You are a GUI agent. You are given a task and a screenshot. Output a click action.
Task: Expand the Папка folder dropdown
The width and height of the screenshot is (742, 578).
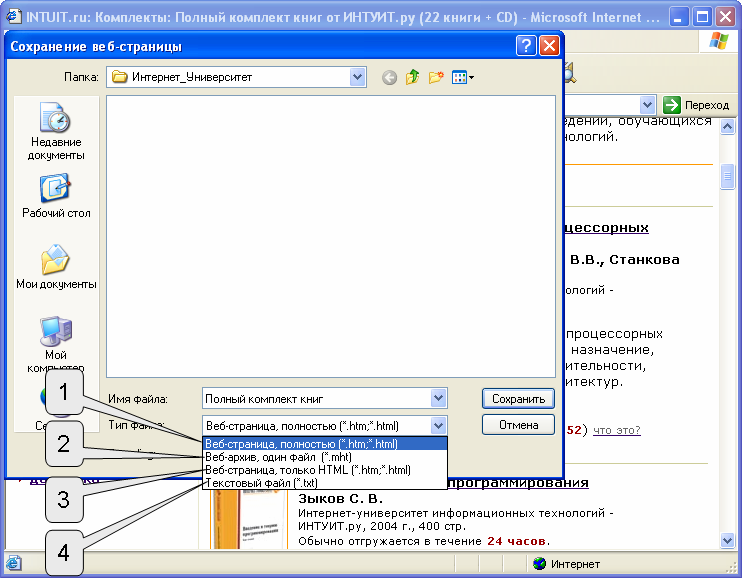(357, 77)
